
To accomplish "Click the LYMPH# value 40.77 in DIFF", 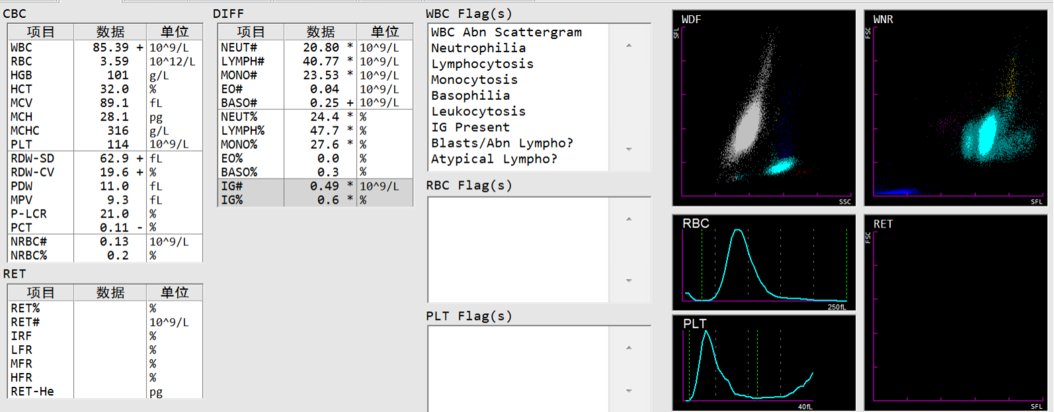I will point(320,61).
